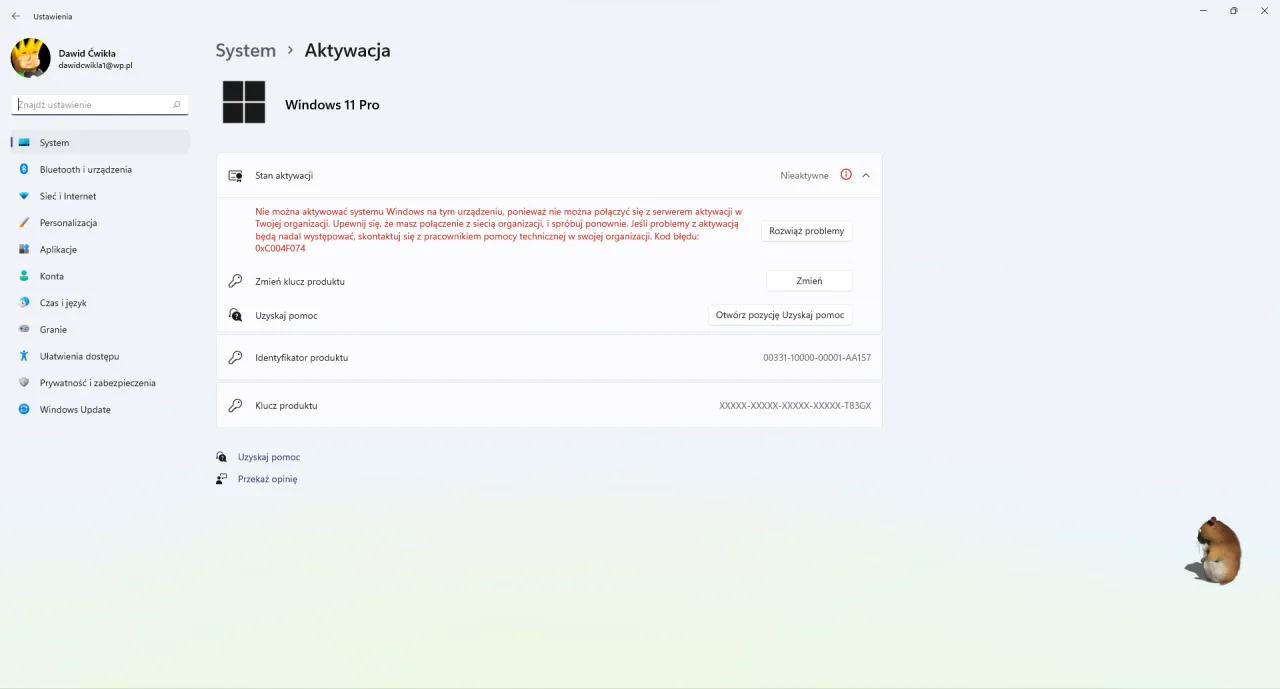Go back using the arrow icon
Viewport: 1280px width, 689px height.
[x=16, y=16]
